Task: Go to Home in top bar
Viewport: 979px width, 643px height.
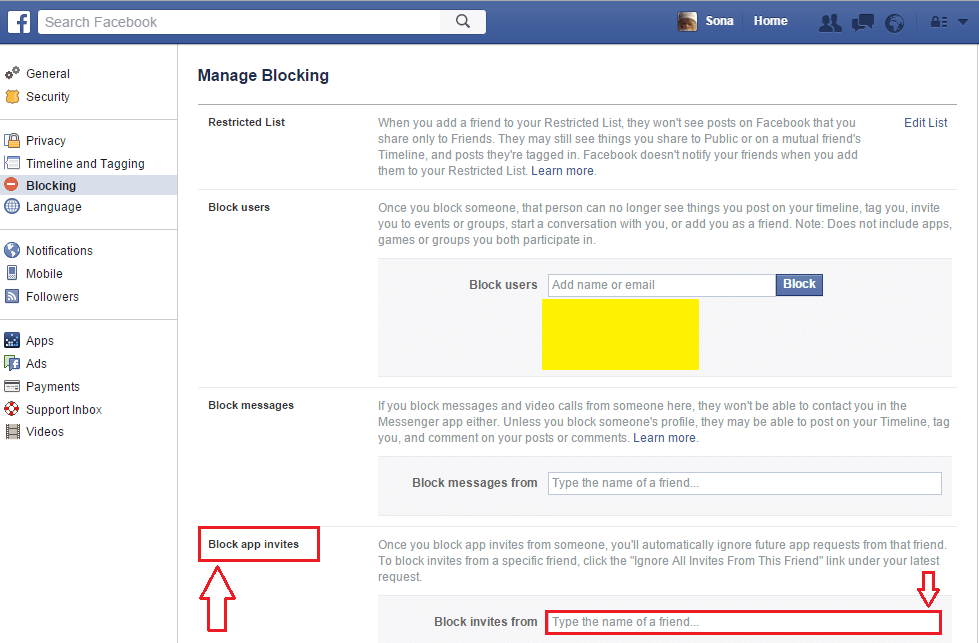Action: coord(770,21)
